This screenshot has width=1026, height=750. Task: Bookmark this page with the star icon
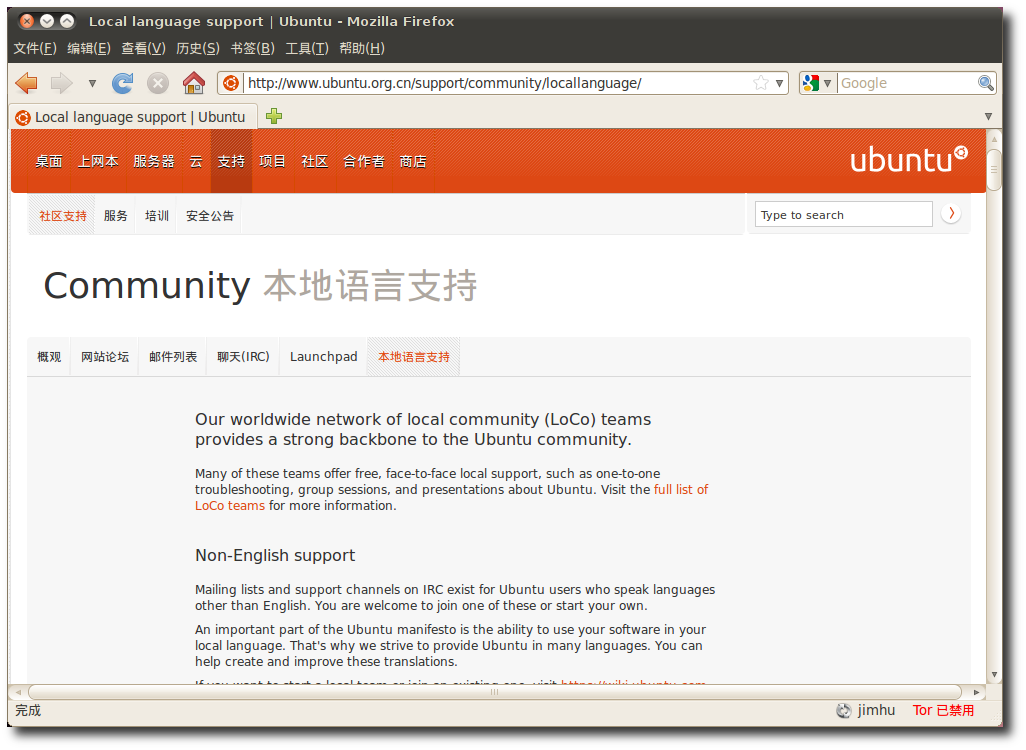coord(760,83)
